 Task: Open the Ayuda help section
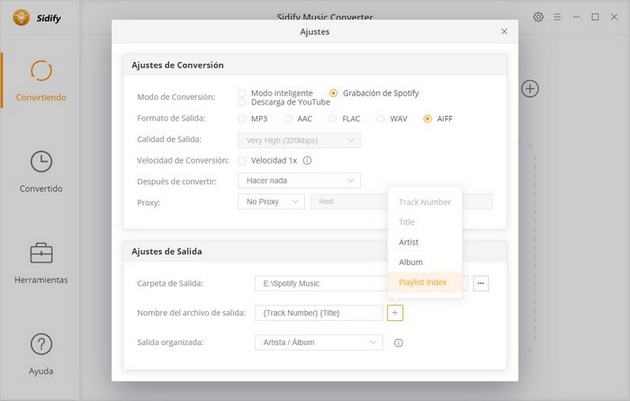coord(41,354)
